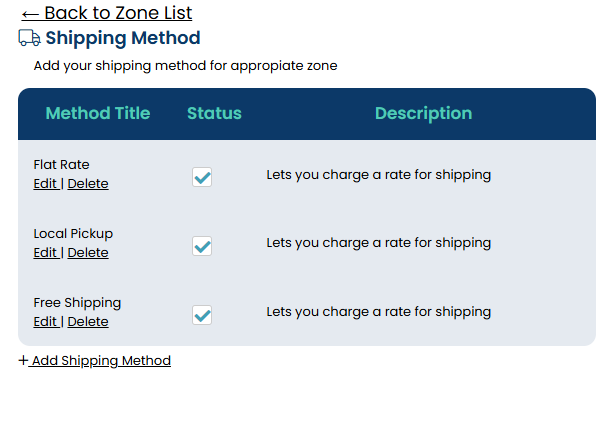This screenshot has width=614, height=424.
Task: Click the Shipping Method page heading
Action: pos(122,38)
